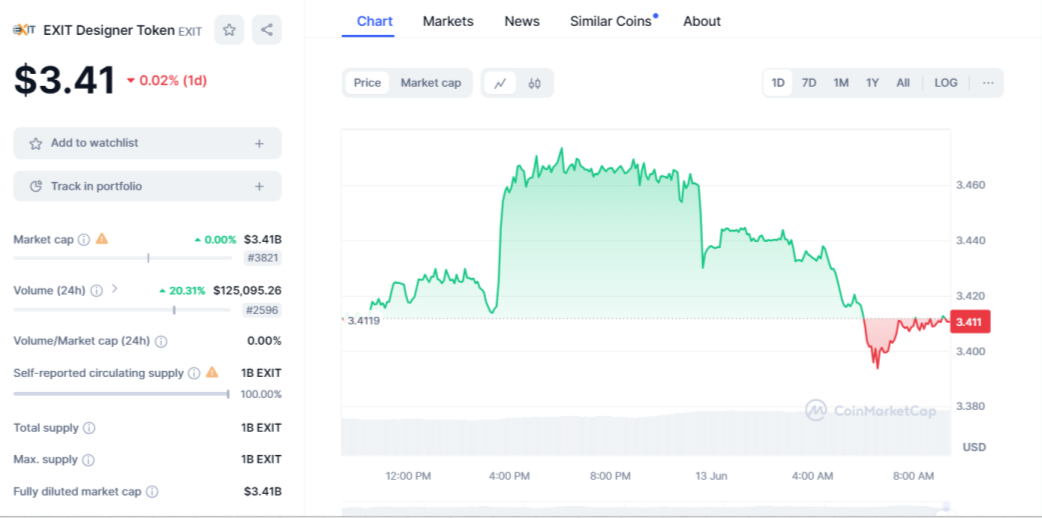Click the share icon beside token name
This screenshot has width=1042, height=518.
(266, 30)
